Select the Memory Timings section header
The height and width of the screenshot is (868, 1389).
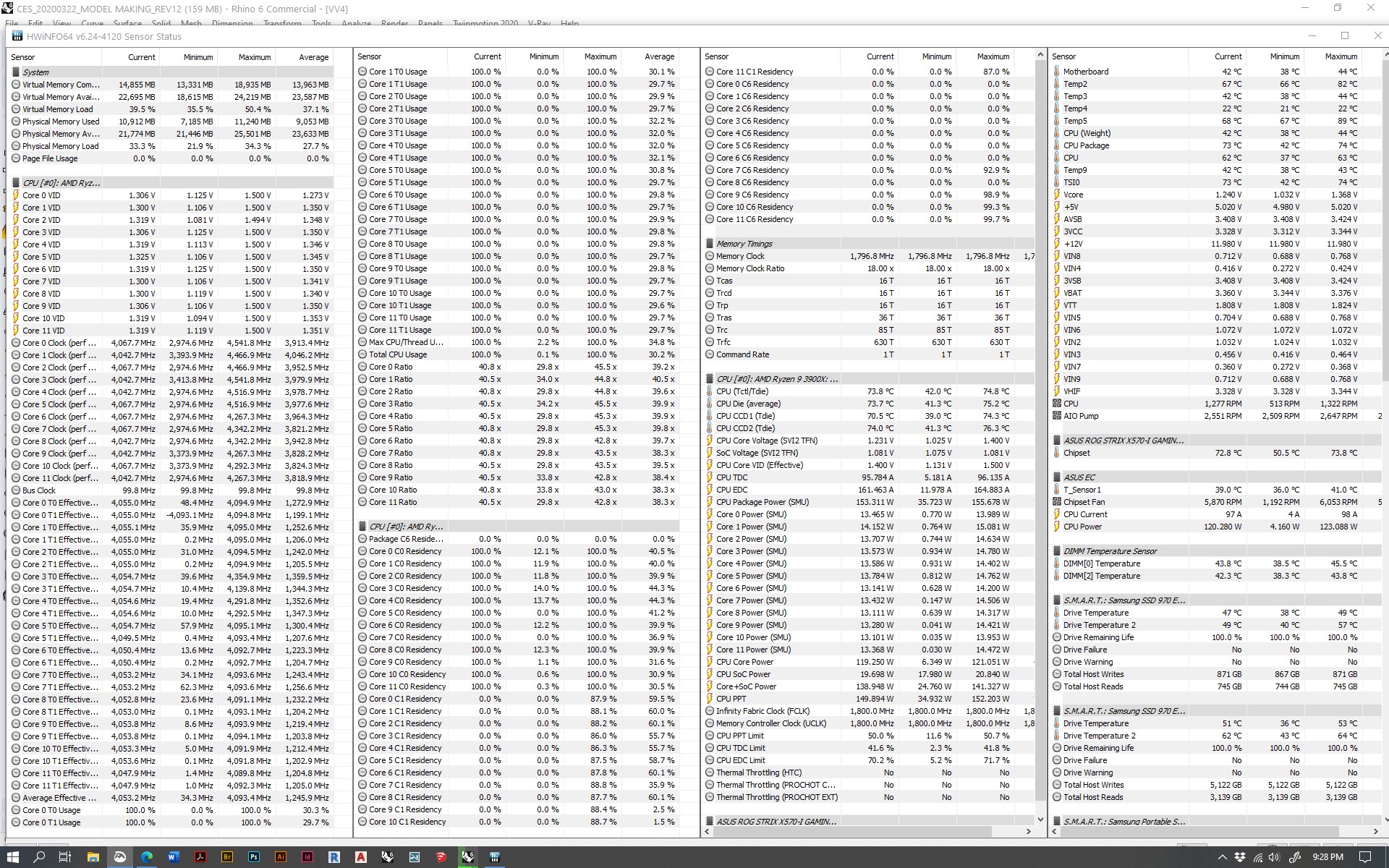click(744, 244)
